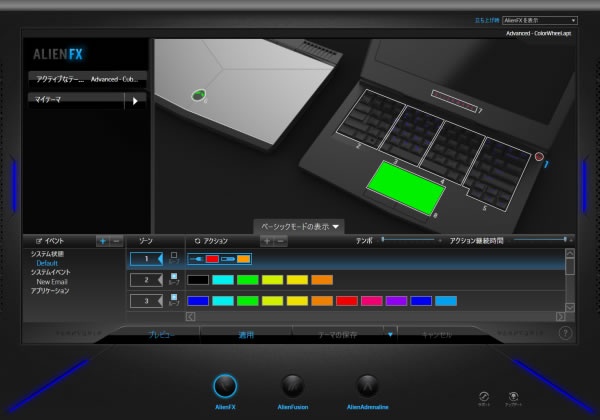Open the ベーシックモードの表示 dropdown
Viewport: 600px width, 420px height.
[300, 226]
